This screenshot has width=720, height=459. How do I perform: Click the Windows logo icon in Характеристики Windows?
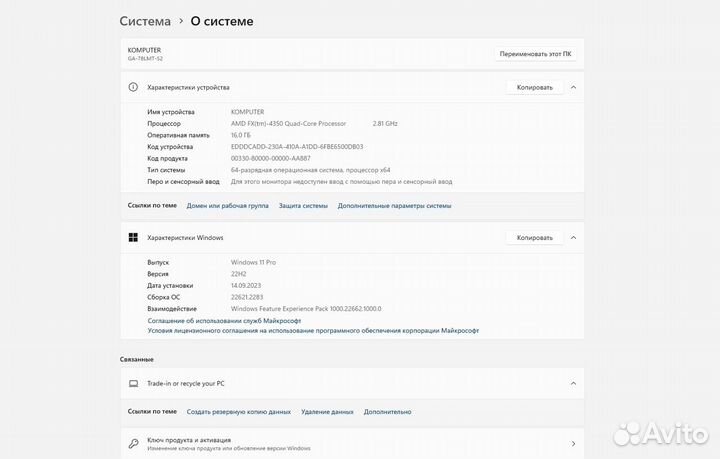(132, 238)
